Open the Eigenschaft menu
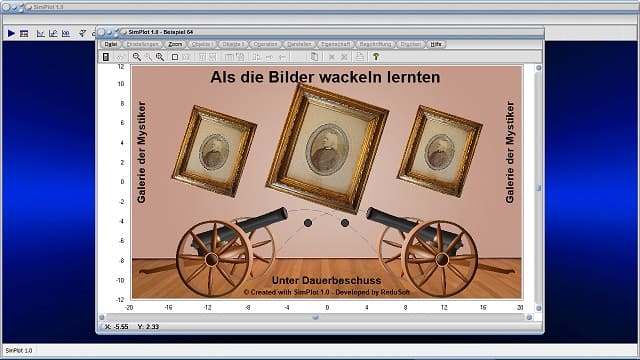 (x=336, y=44)
